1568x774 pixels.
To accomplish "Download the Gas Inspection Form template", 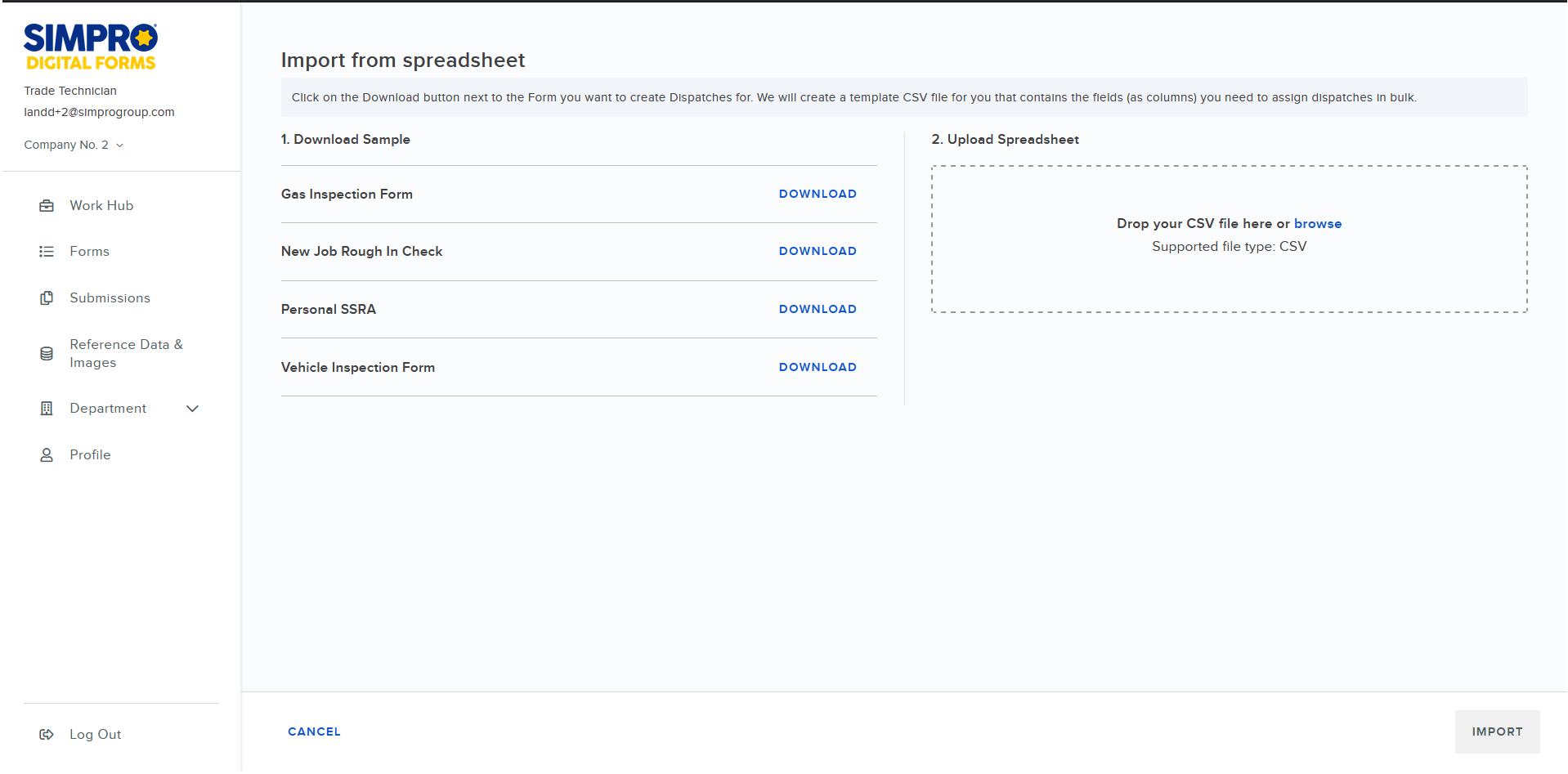I will coord(817,194).
